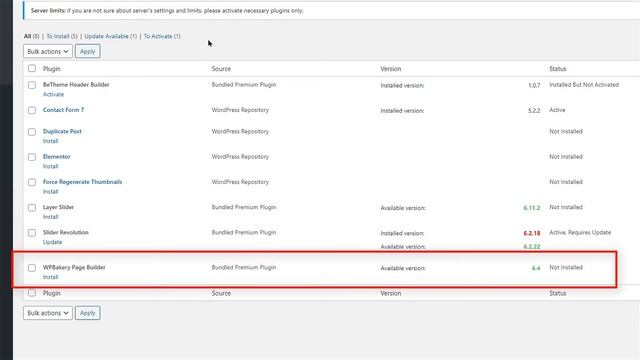Click the top Plugin column header

[51, 69]
